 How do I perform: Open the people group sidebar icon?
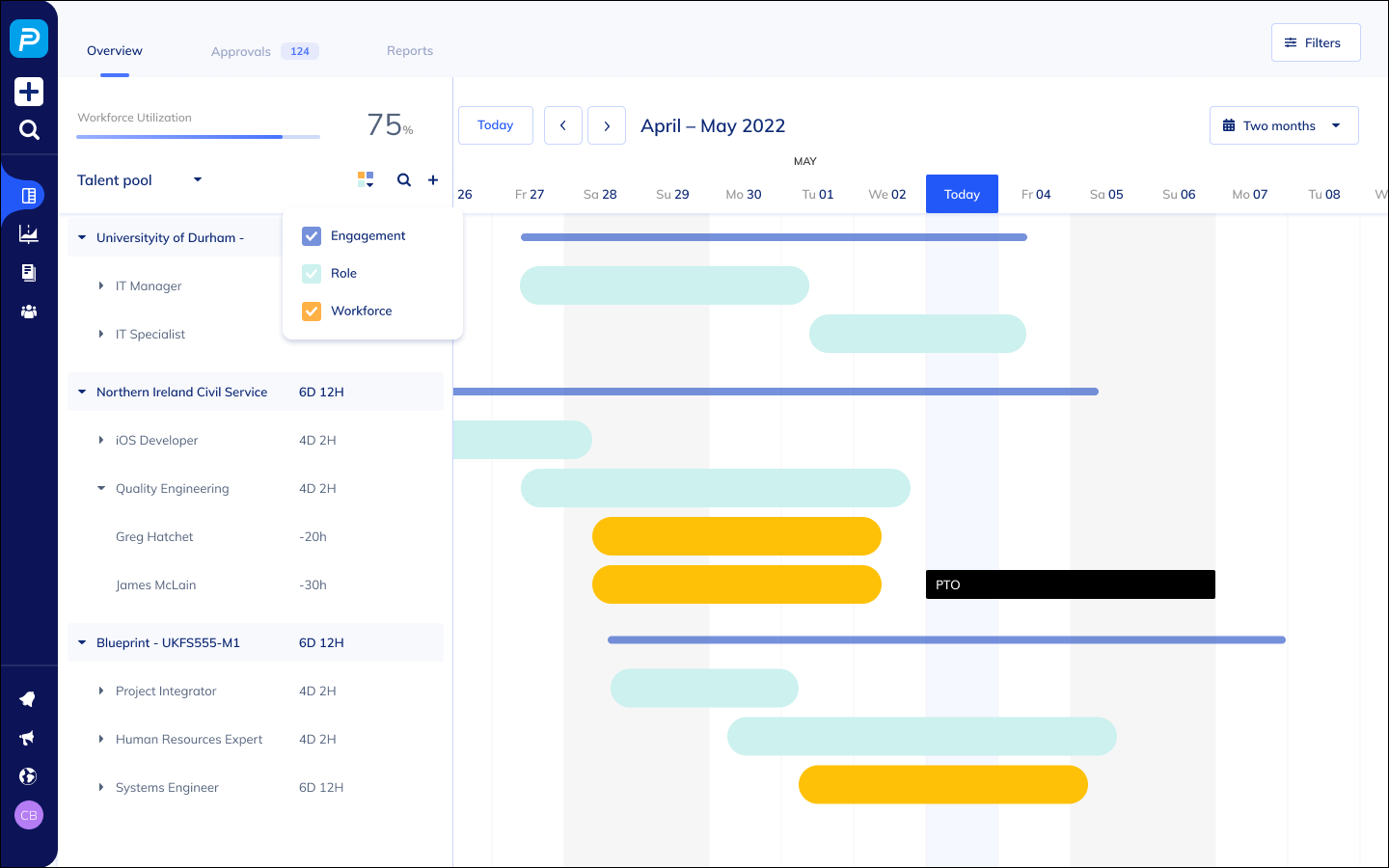point(29,312)
